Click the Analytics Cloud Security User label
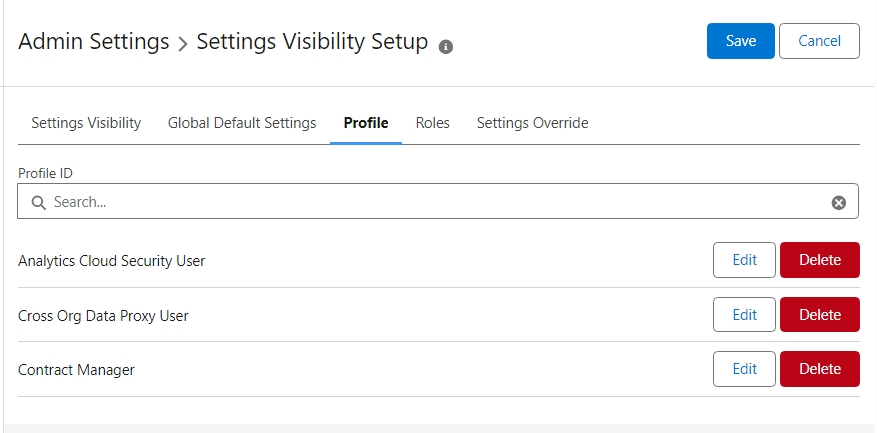This screenshot has width=877, height=433. (112, 261)
